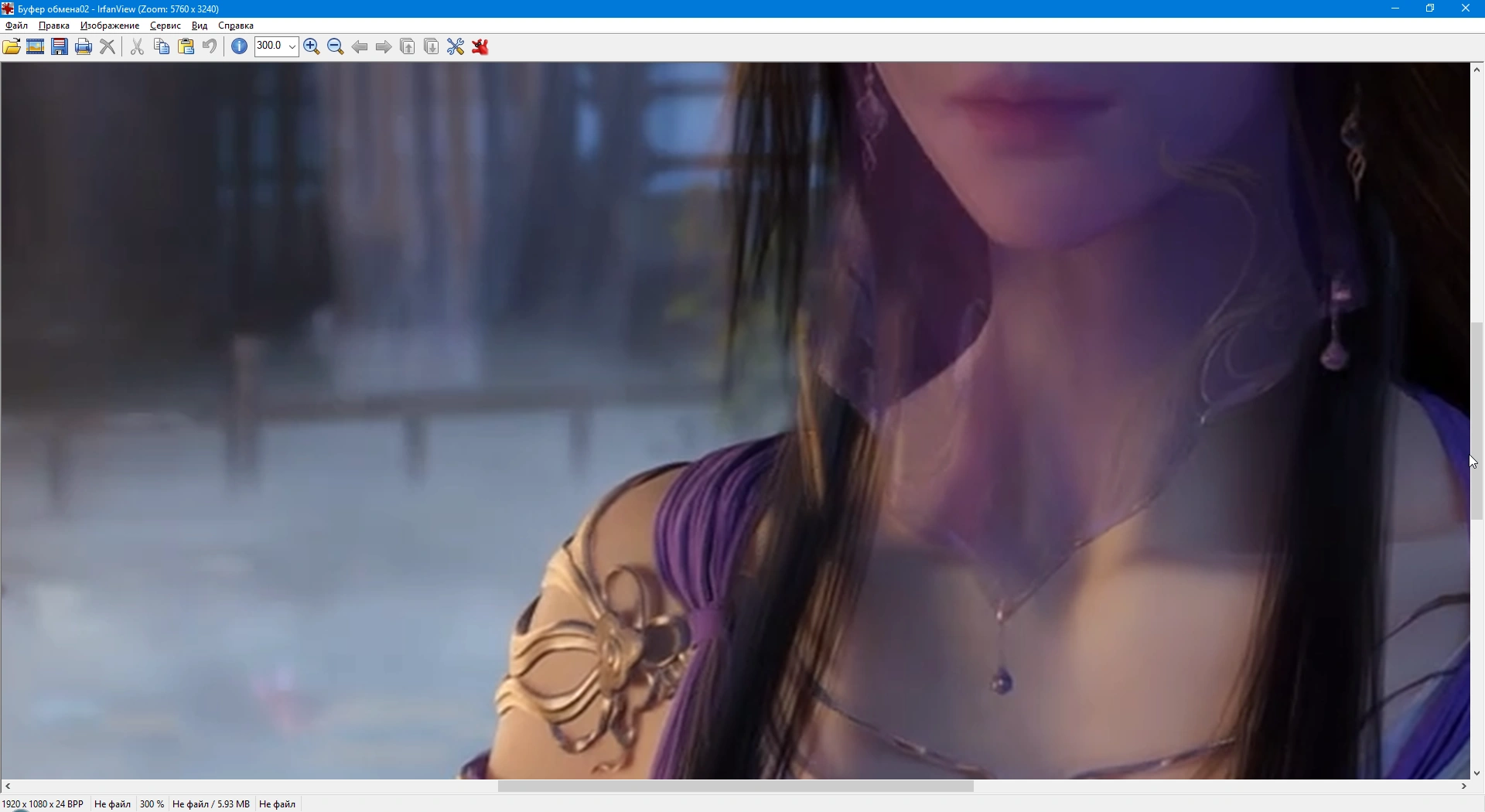Open the Файл menu

tap(17, 26)
